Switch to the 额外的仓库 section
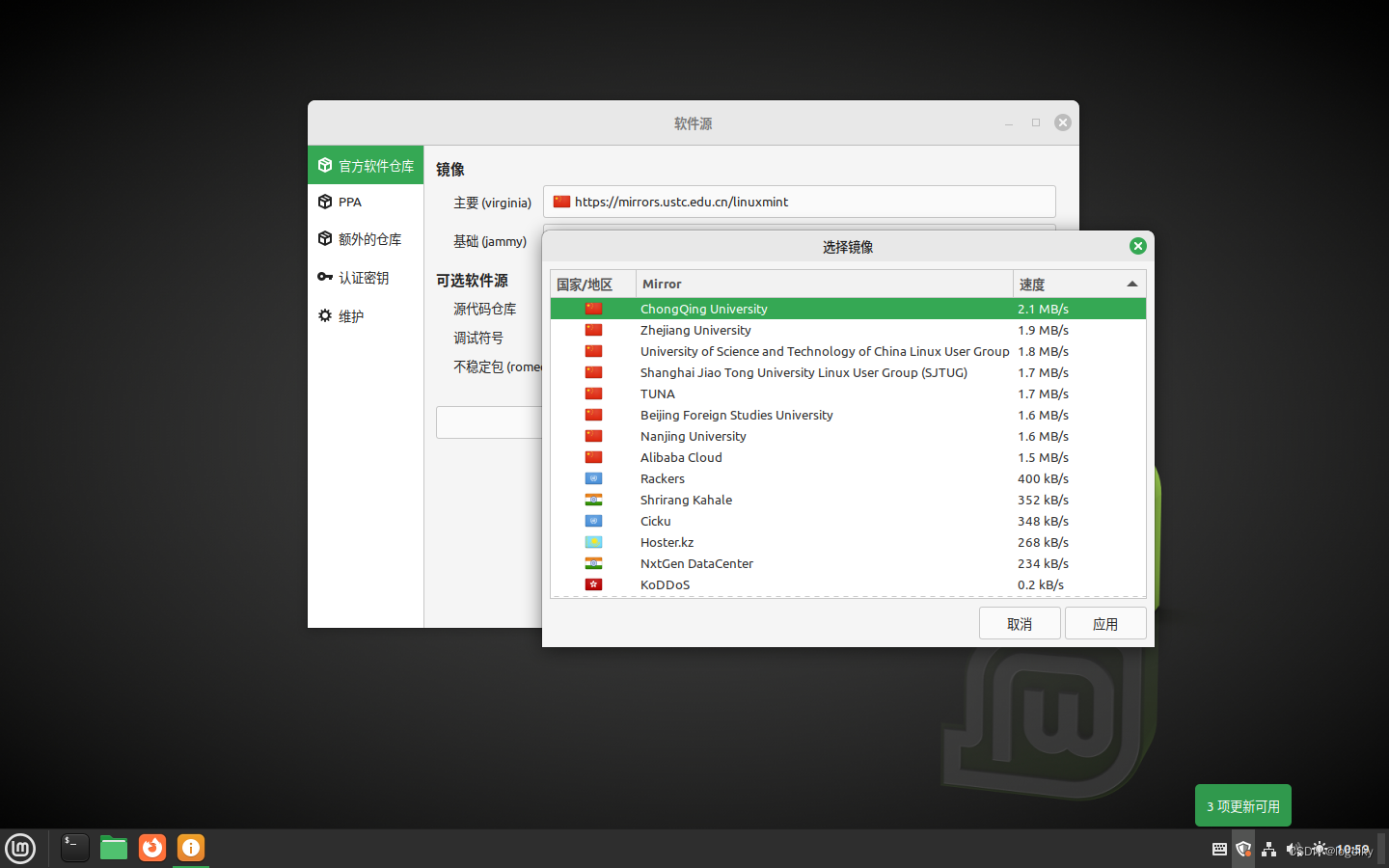Screen dimensions: 1389x868 (366, 239)
